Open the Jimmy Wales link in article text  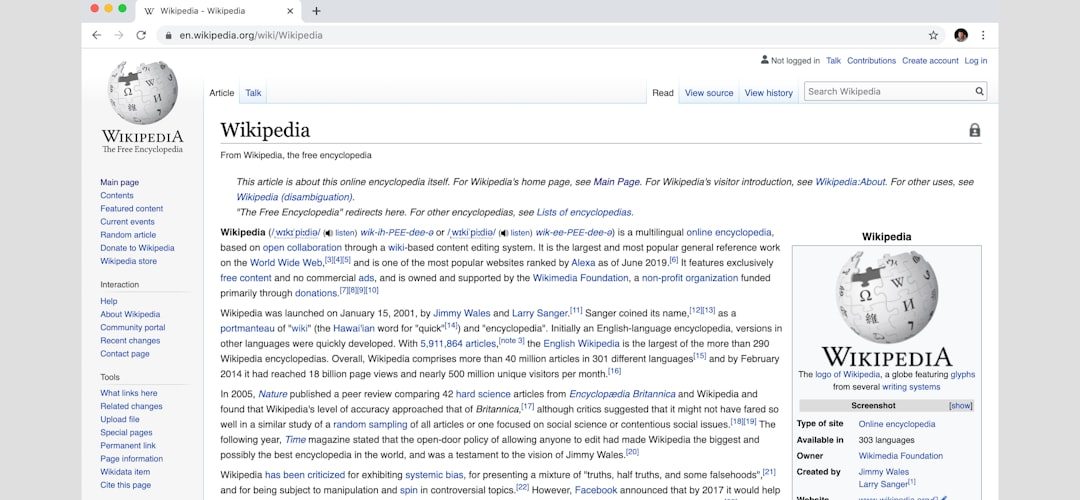click(461, 313)
